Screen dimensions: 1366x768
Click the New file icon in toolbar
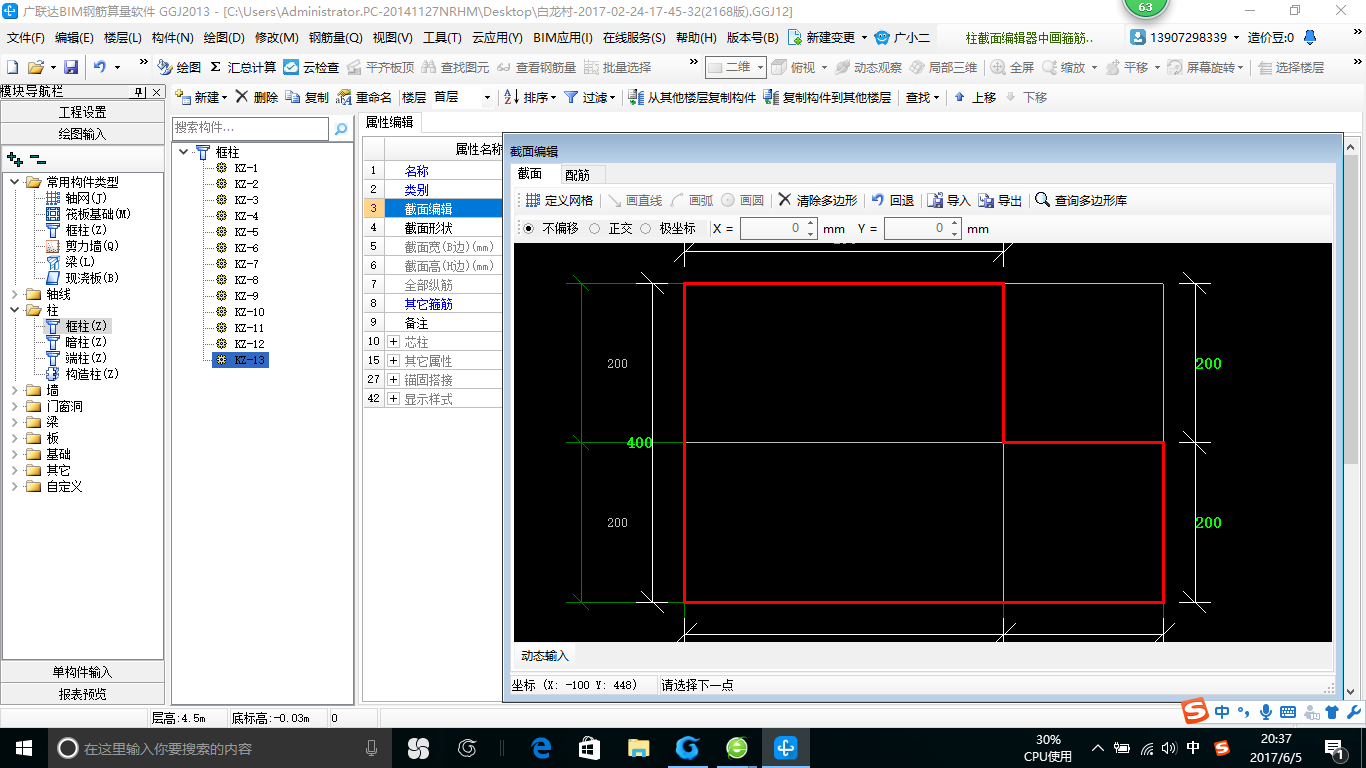[x=12, y=67]
